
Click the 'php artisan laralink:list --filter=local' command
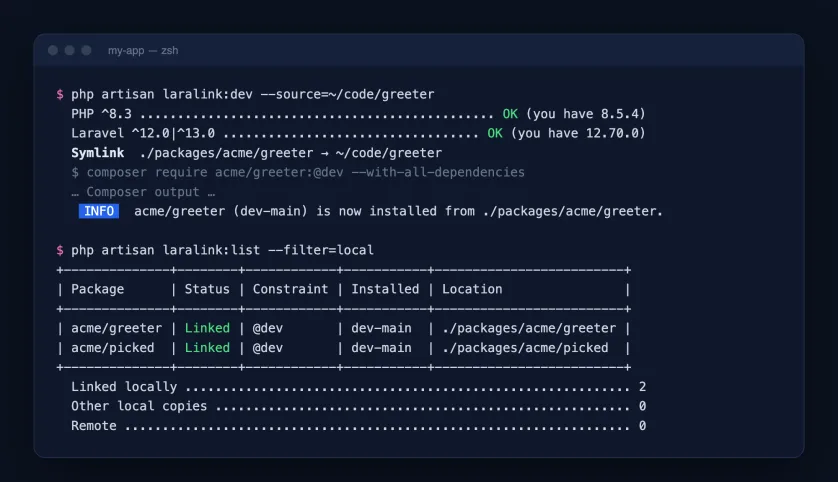tap(222, 250)
